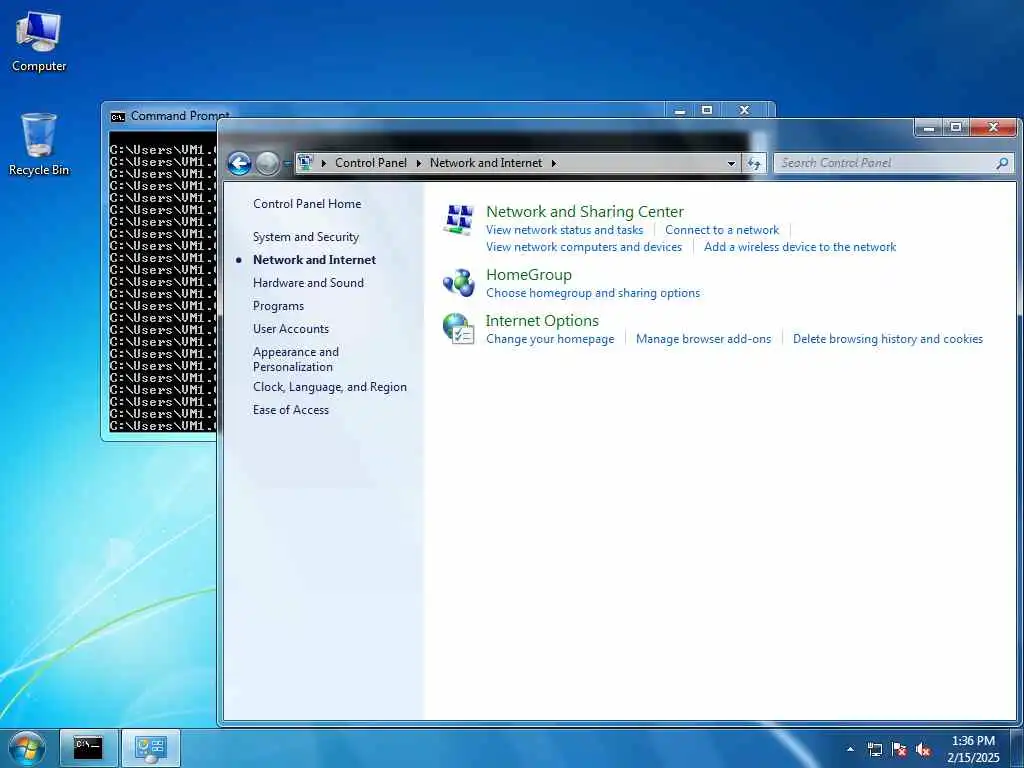
Task: Show hidden tray icons arrow
Action: tap(850, 749)
